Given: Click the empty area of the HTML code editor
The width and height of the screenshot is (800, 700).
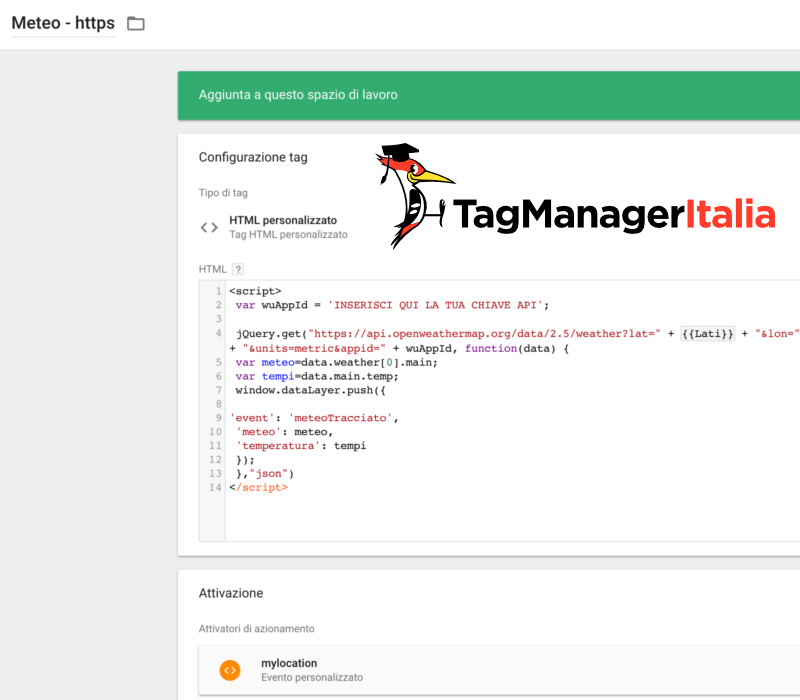Looking at the screenshot, I should click(510, 518).
